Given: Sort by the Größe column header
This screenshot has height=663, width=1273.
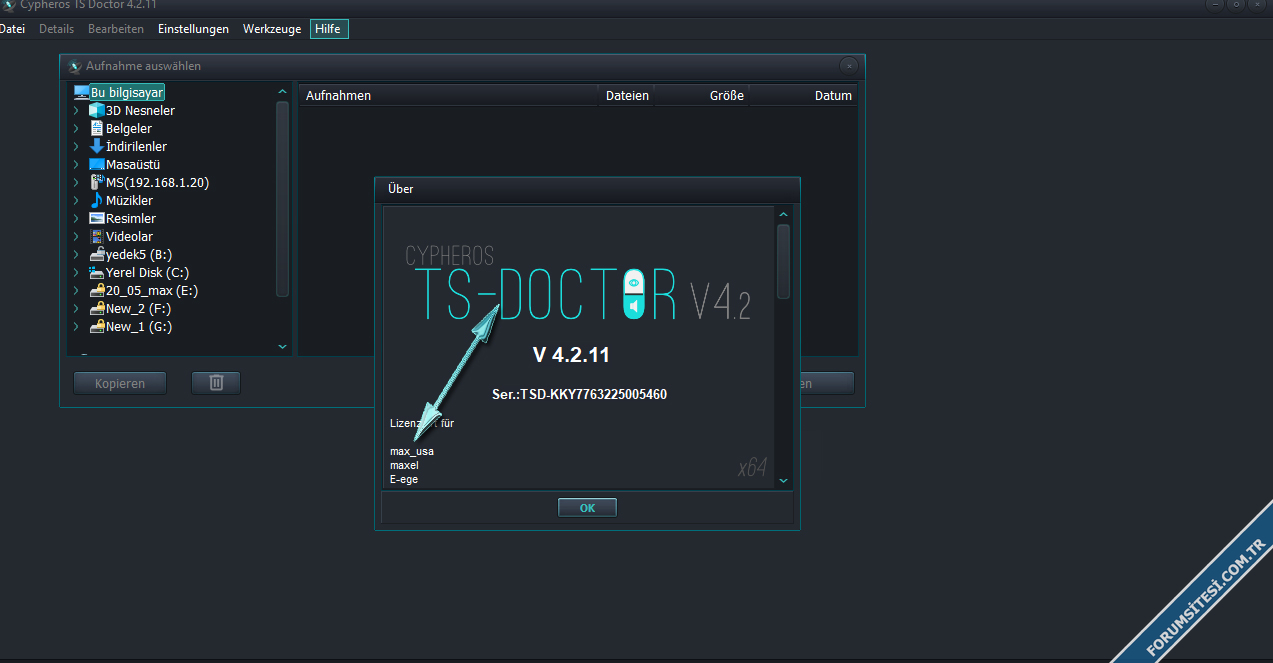Looking at the screenshot, I should click(702, 96).
